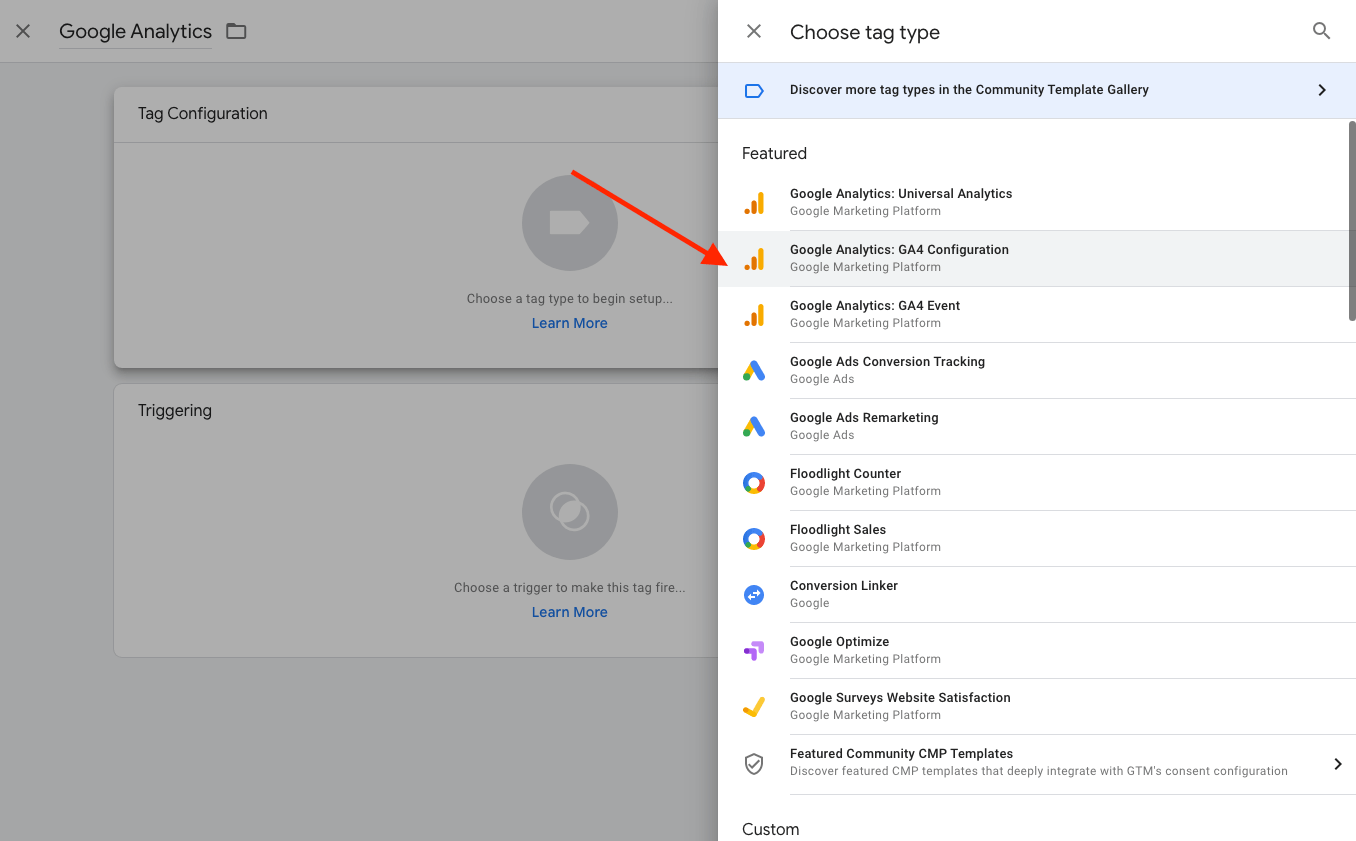
Task: Click 'Choose a tag type to begin setup...' text
Action: (x=570, y=298)
